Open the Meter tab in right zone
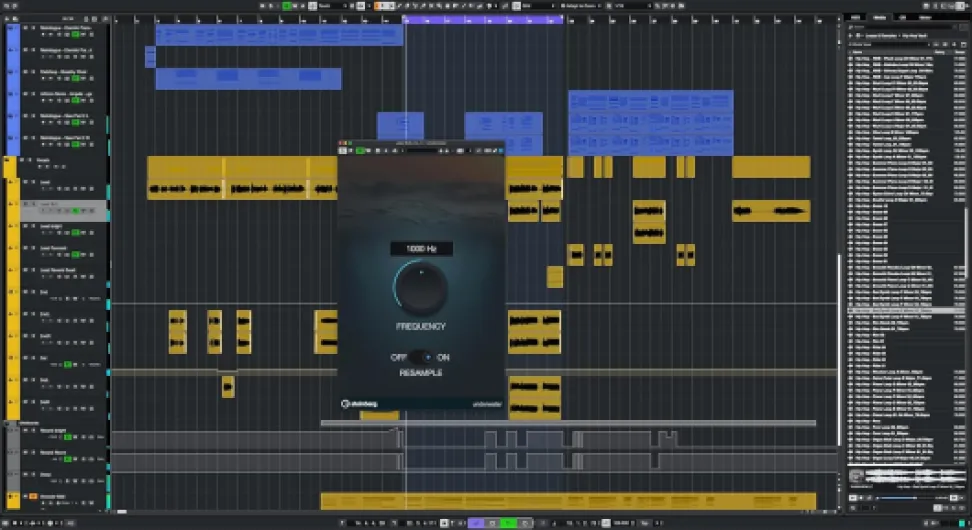The width and height of the screenshot is (972, 530). [929, 17]
